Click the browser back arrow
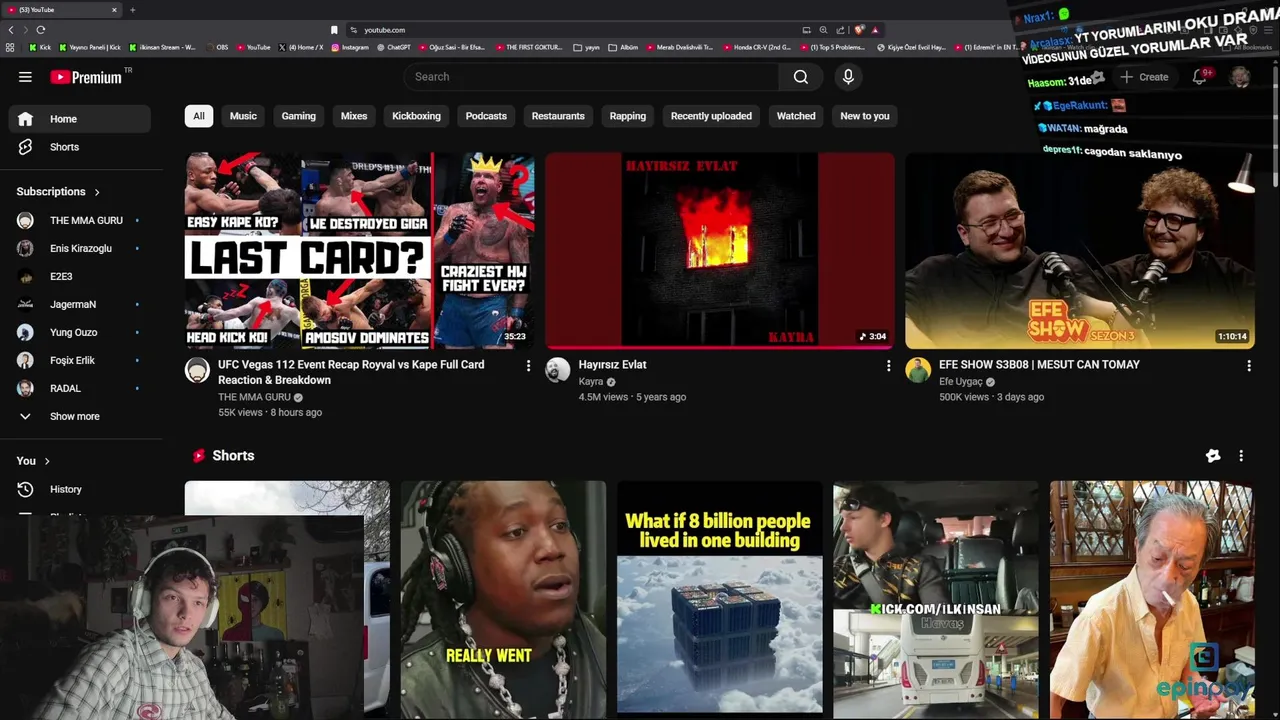The width and height of the screenshot is (1280, 720). coord(11,30)
